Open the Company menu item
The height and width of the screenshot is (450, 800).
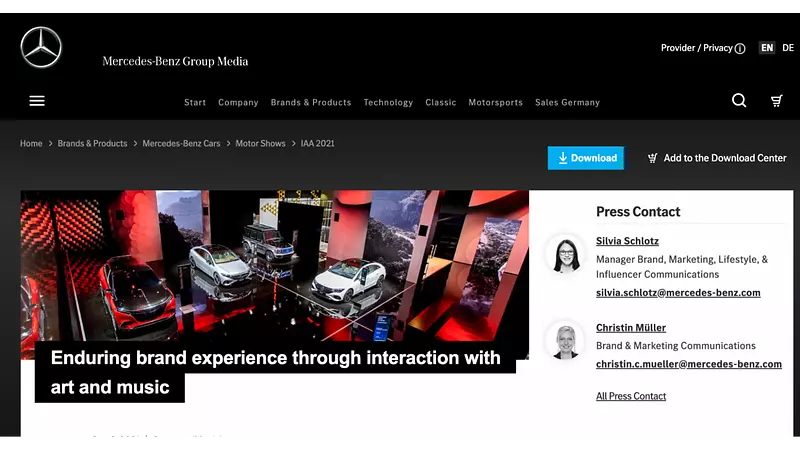238,103
